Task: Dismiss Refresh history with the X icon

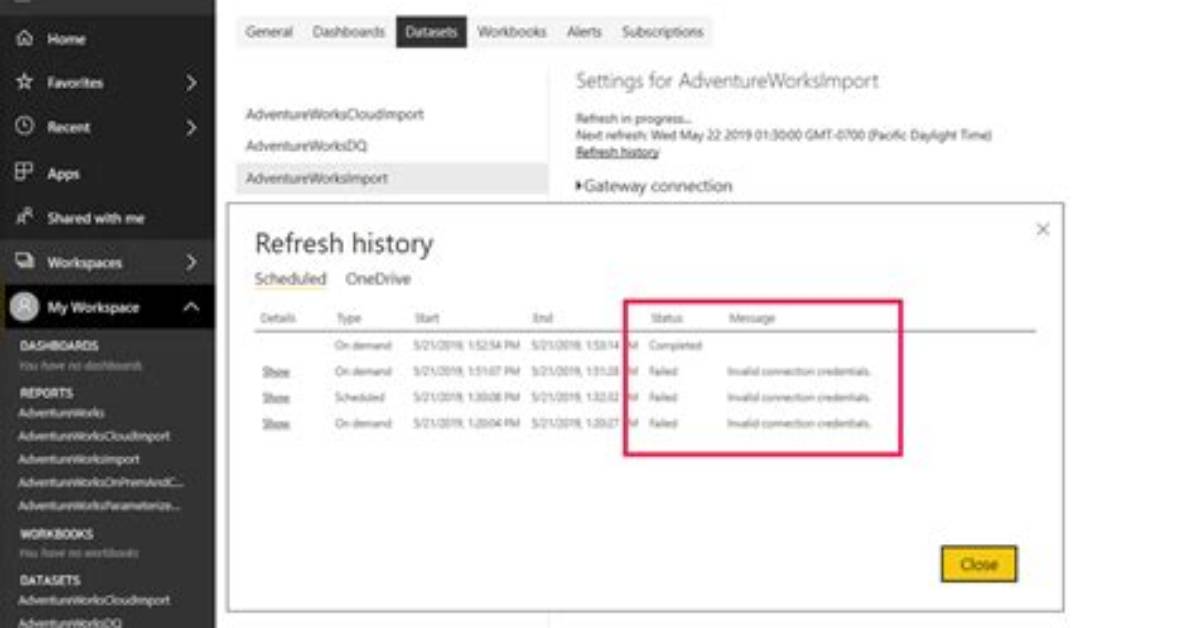Action: tap(1043, 229)
